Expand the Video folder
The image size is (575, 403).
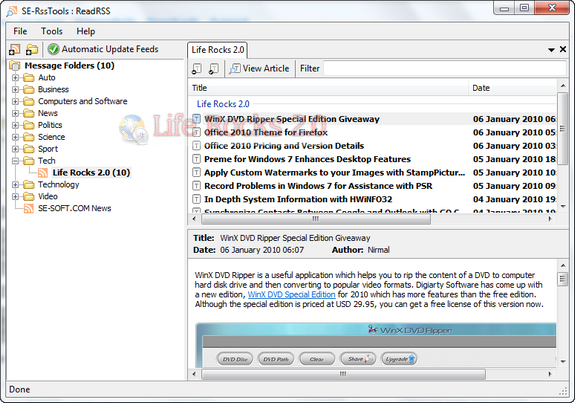point(15,197)
